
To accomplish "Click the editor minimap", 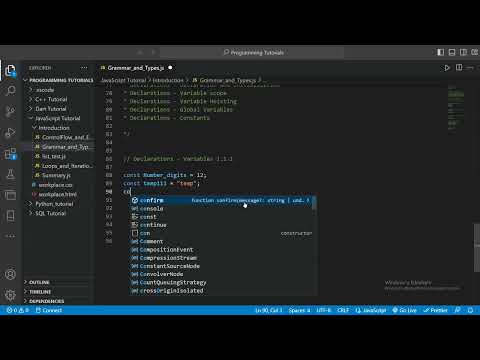I will point(456,109).
